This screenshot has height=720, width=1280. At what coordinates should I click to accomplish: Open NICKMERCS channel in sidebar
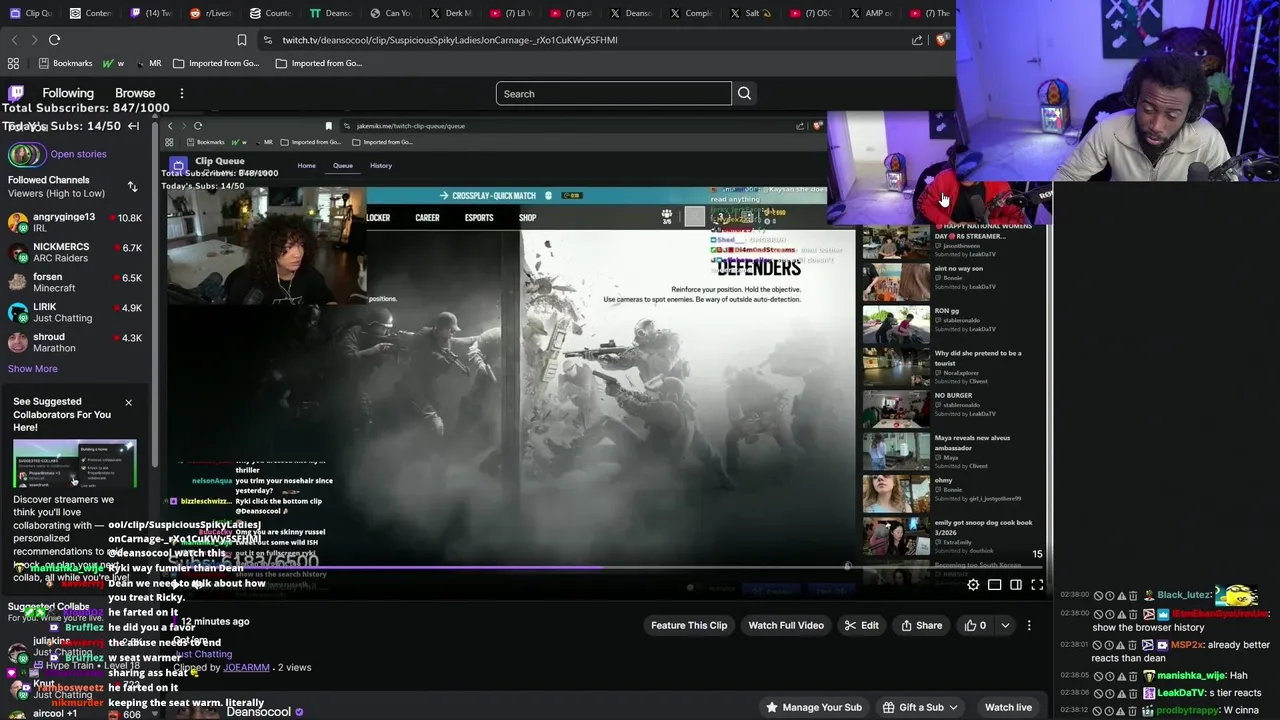pyautogui.click(x=76, y=252)
